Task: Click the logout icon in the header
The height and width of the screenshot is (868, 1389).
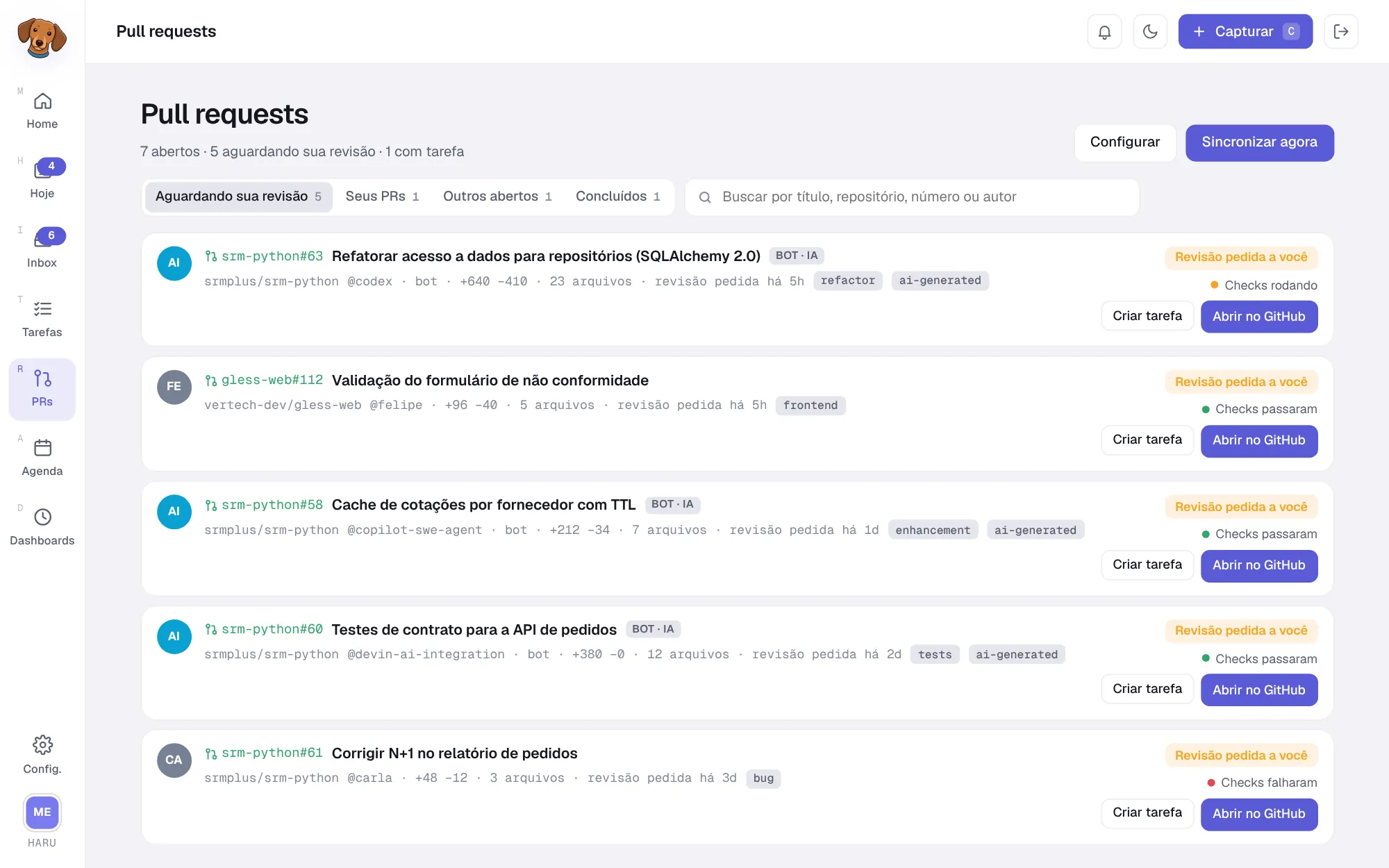Action: pyautogui.click(x=1341, y=32)
